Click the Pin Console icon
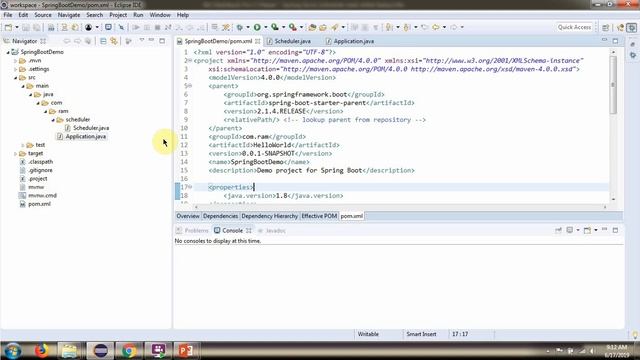 click(x=558, y=230)
